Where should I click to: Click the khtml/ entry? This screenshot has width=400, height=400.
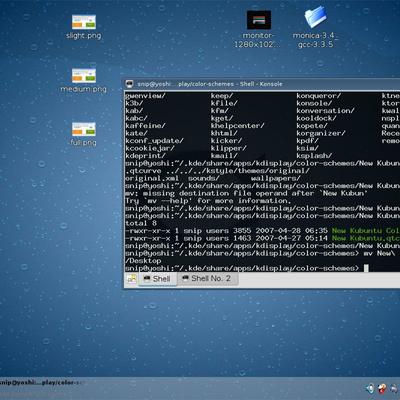(x=224, y=133)
